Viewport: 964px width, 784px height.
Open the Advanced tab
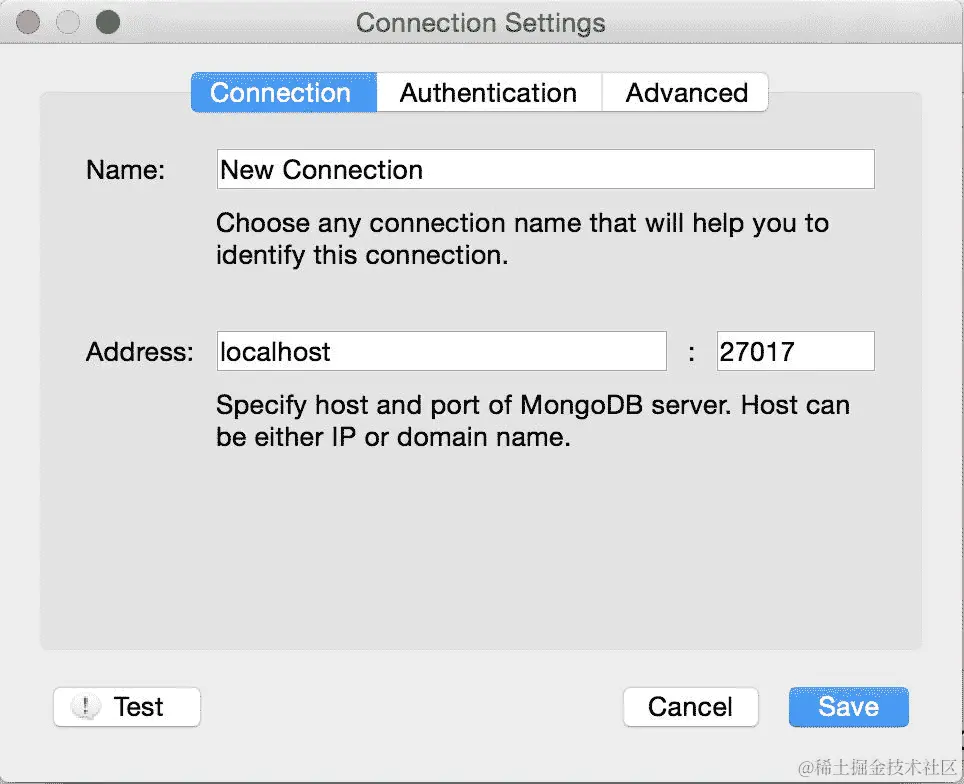[x=685, y=93]
